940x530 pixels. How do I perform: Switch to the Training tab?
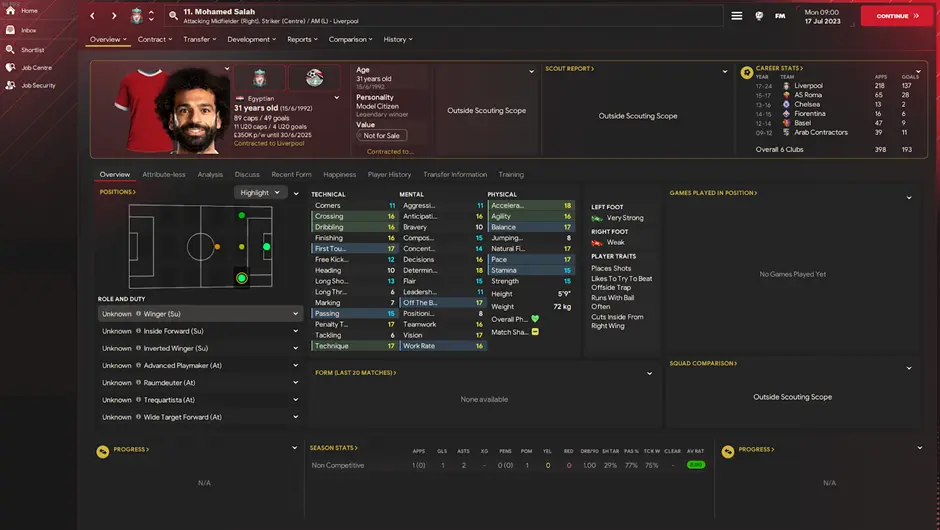[511, 174]
